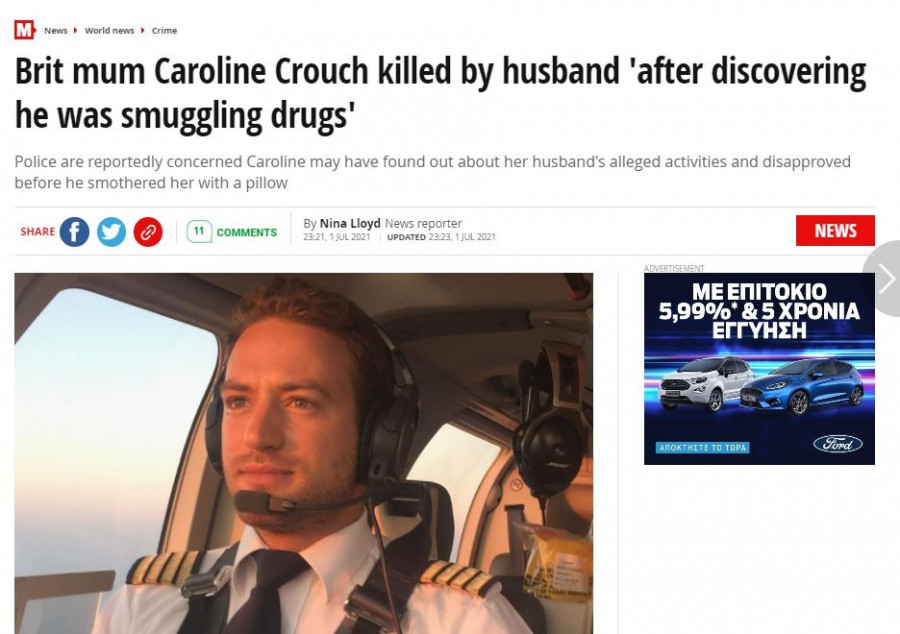Open World news breadcrumb link
Image resolution: width=900 pixels, height=634 pixels.
[x=109, y=30]
